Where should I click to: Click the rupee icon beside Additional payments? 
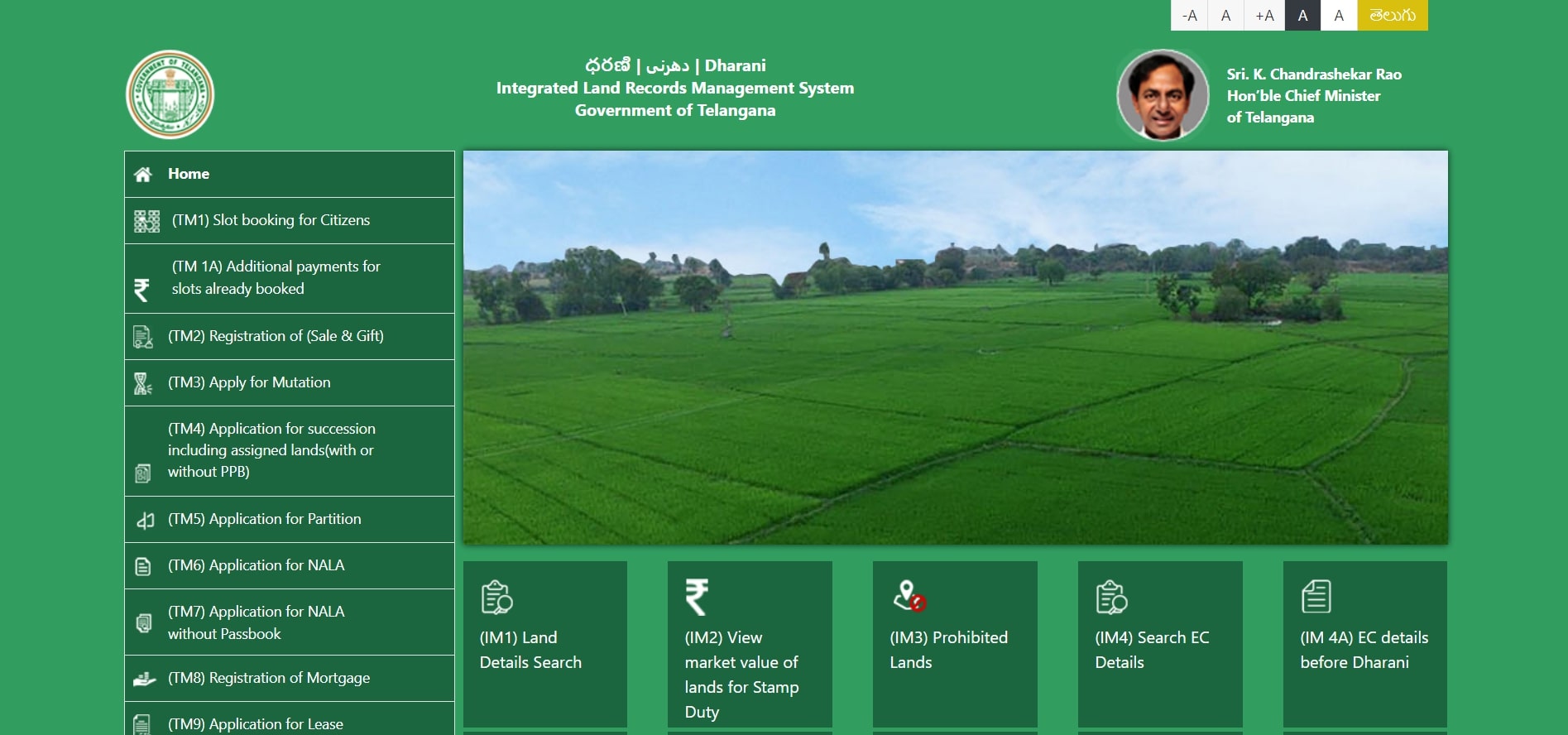pyautogui.click(x=142, y=290)
